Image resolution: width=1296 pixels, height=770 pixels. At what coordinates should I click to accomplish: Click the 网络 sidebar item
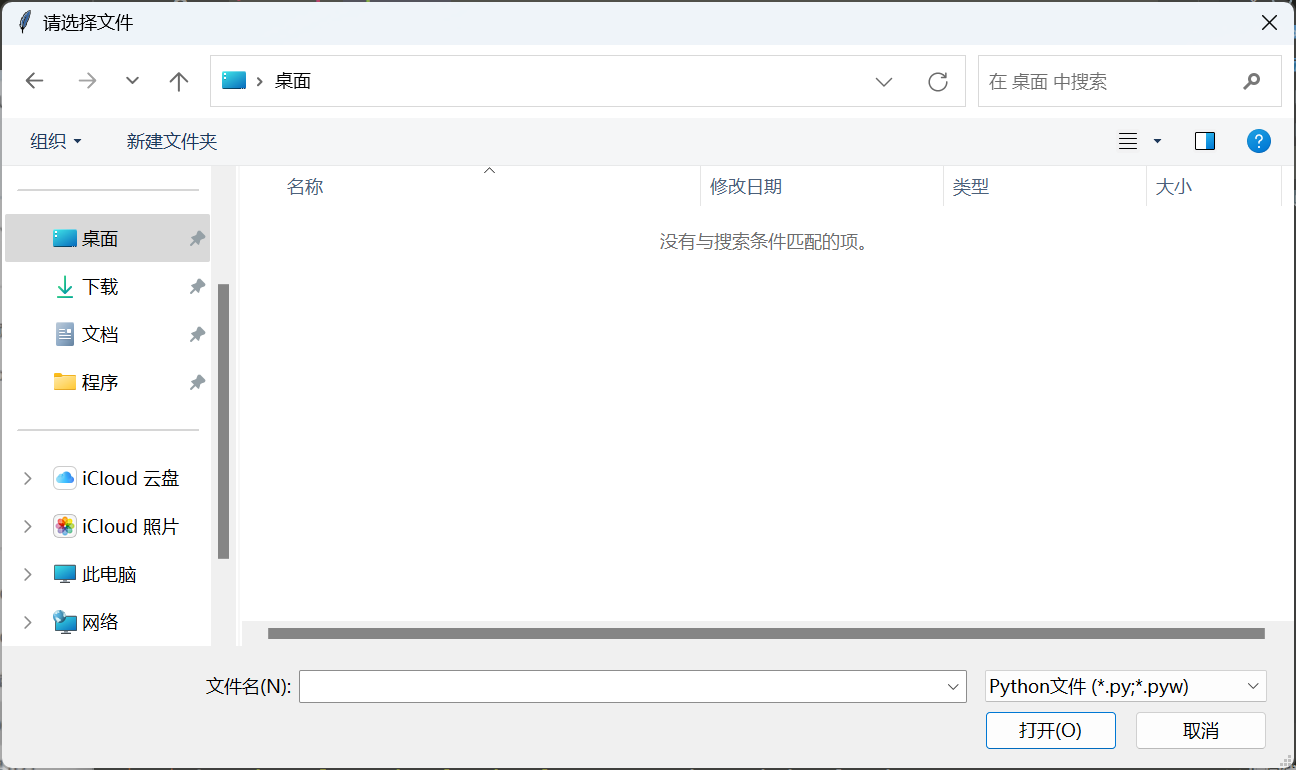98,621
